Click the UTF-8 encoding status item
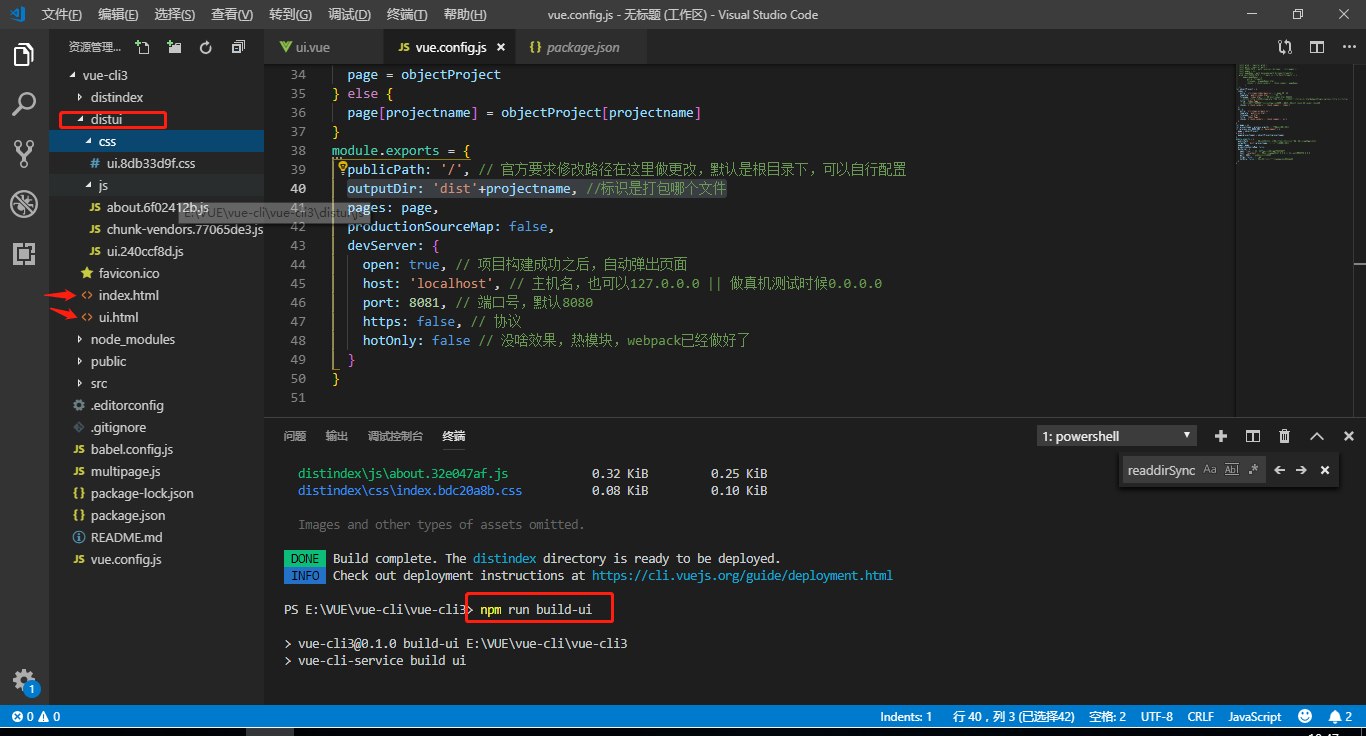 click(1157, 716)
